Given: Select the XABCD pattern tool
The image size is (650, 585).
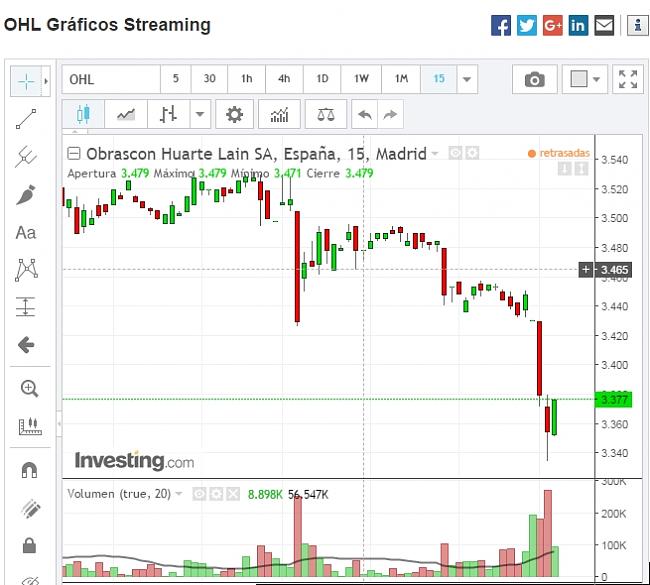Looking at the screenshot, I should pos(26,270).
